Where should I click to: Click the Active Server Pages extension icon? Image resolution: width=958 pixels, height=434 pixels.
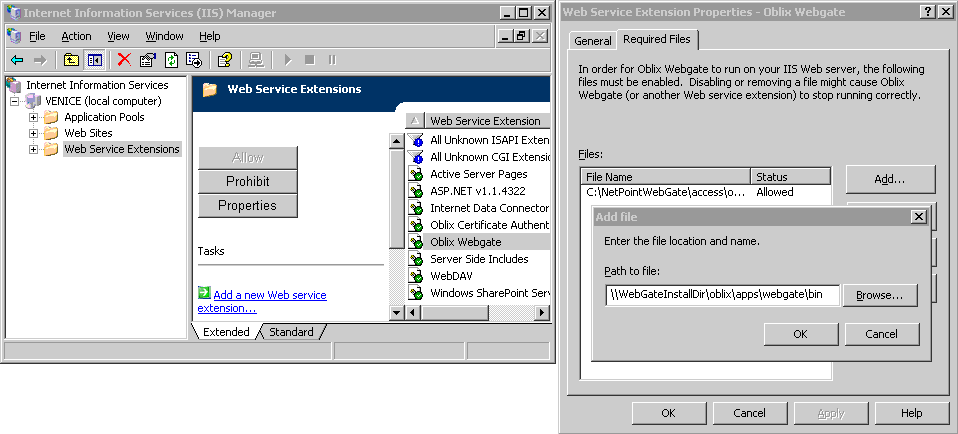point(416,175)
